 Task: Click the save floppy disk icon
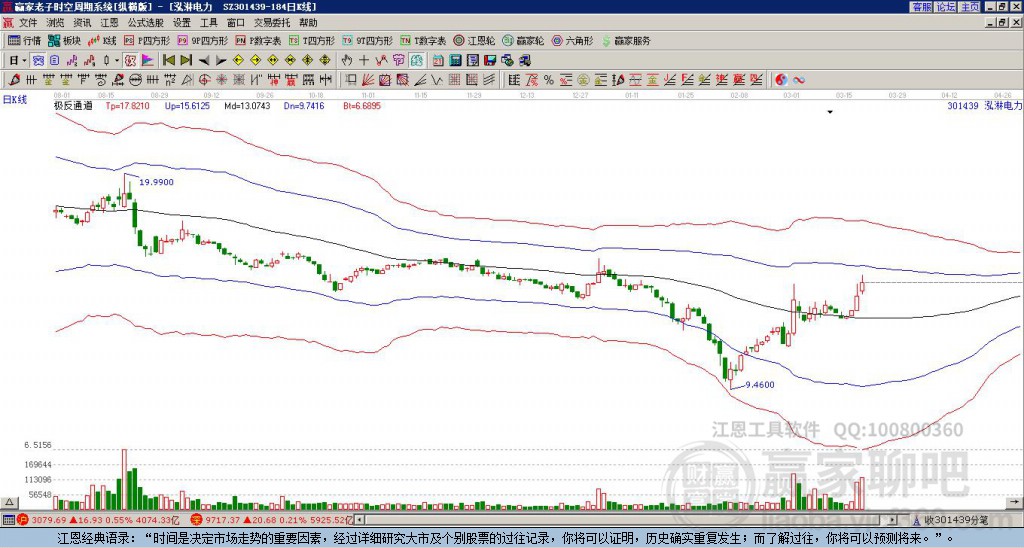(490, 61)
